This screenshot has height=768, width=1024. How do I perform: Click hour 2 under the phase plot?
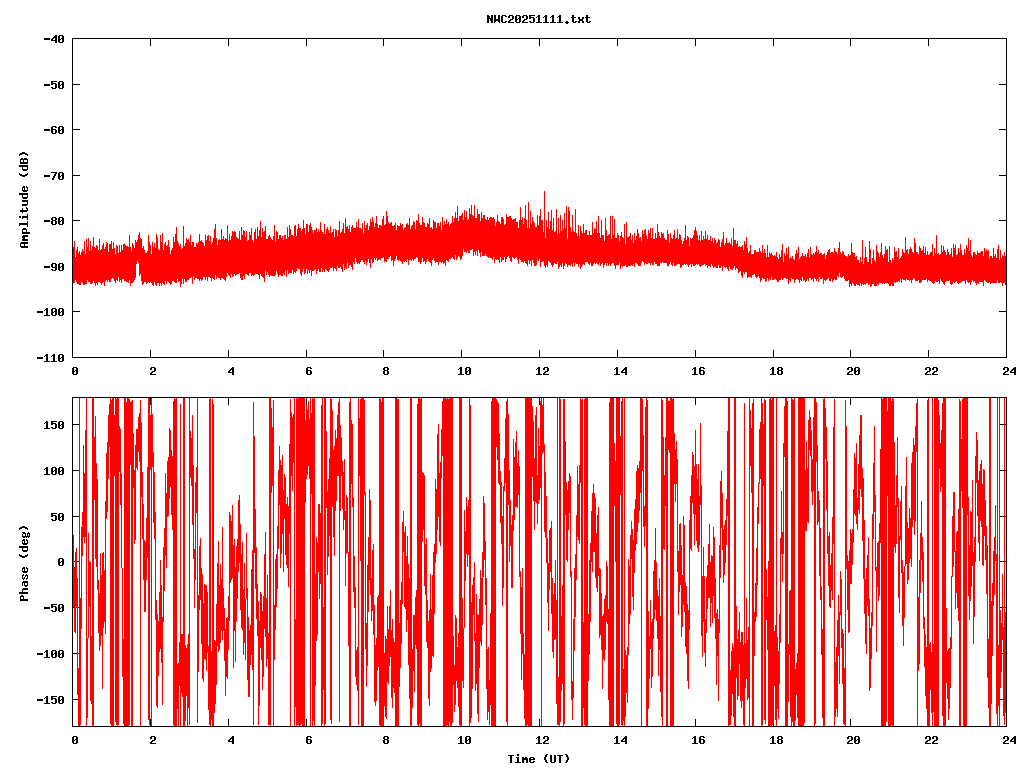152,740
